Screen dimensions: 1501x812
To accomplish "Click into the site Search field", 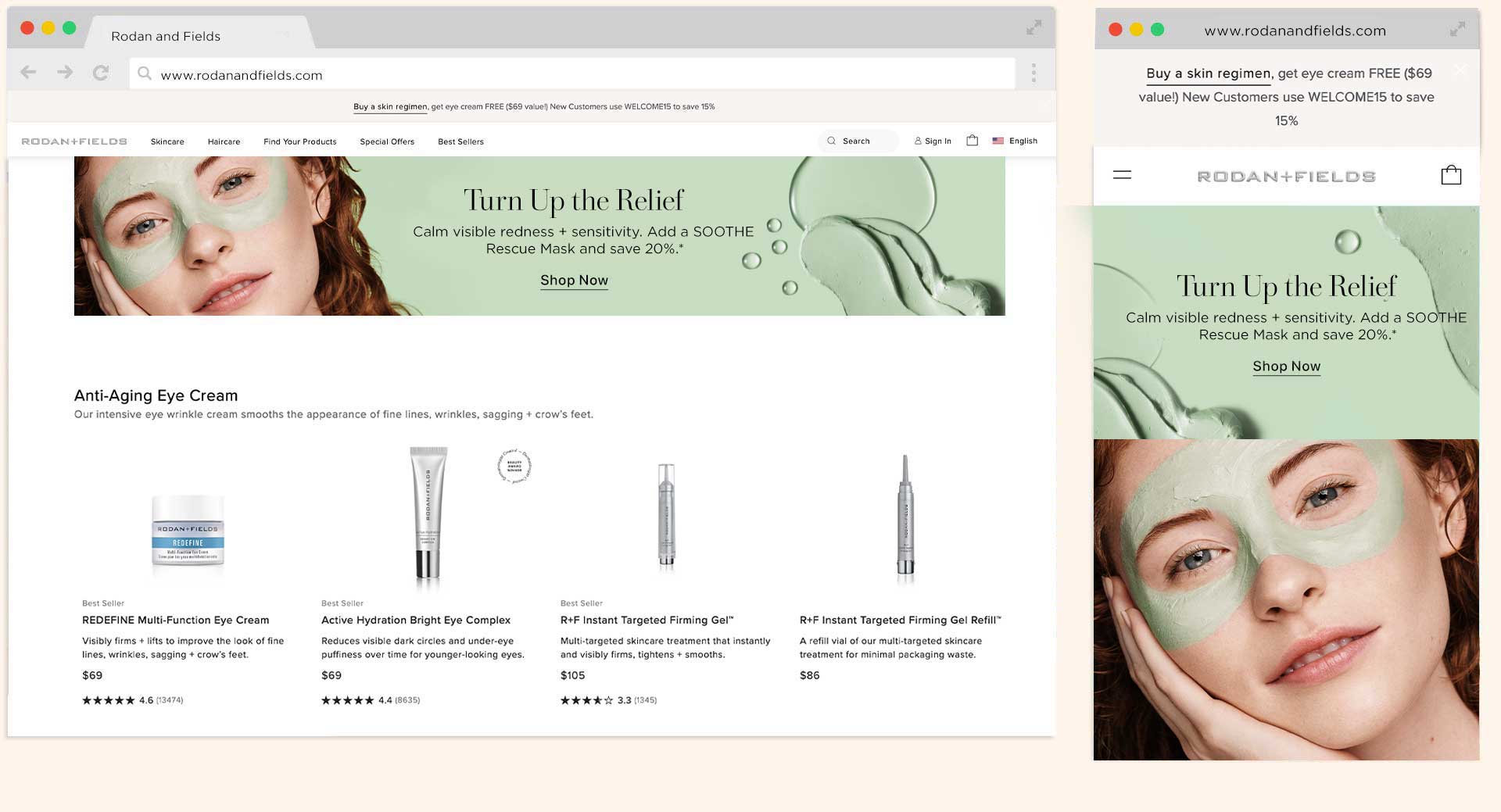I will click(860, 141).
